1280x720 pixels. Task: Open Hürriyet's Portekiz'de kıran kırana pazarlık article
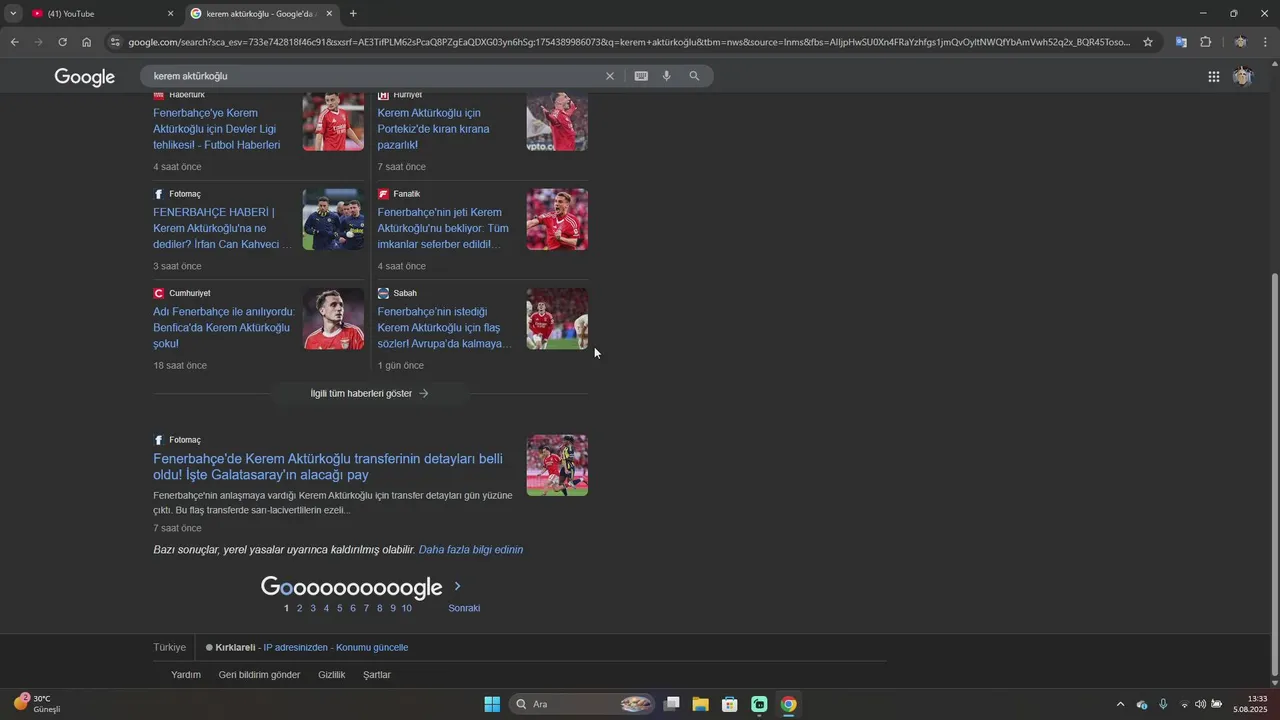click(433, 129)
